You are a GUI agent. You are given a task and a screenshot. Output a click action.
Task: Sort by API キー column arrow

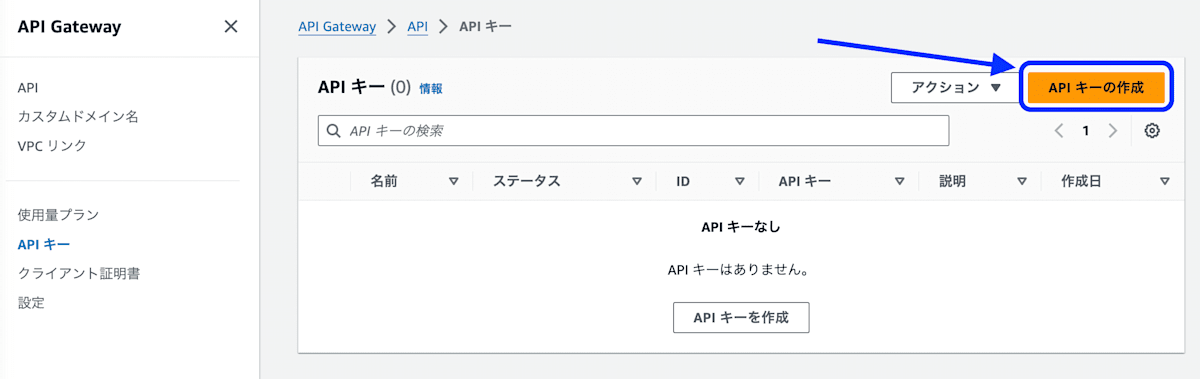coord(900,181)
